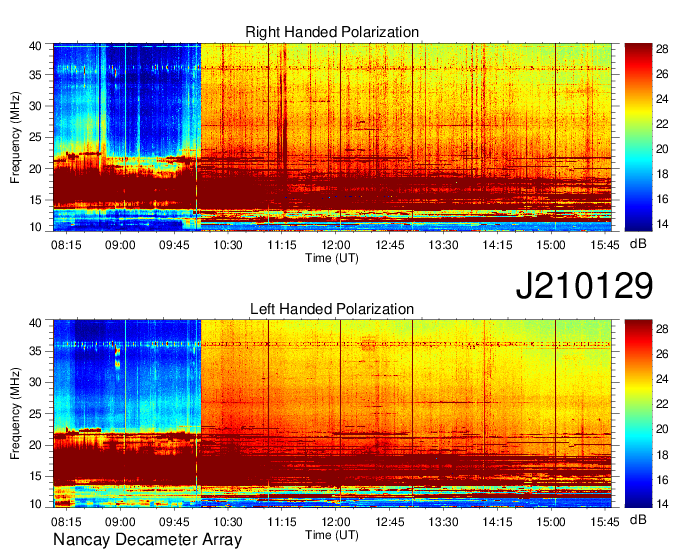Click the 40 frequency tick of the Left Handed plot
Image resolution: width=680 pixels, height=552 pixels.
[x=36, y=322]
